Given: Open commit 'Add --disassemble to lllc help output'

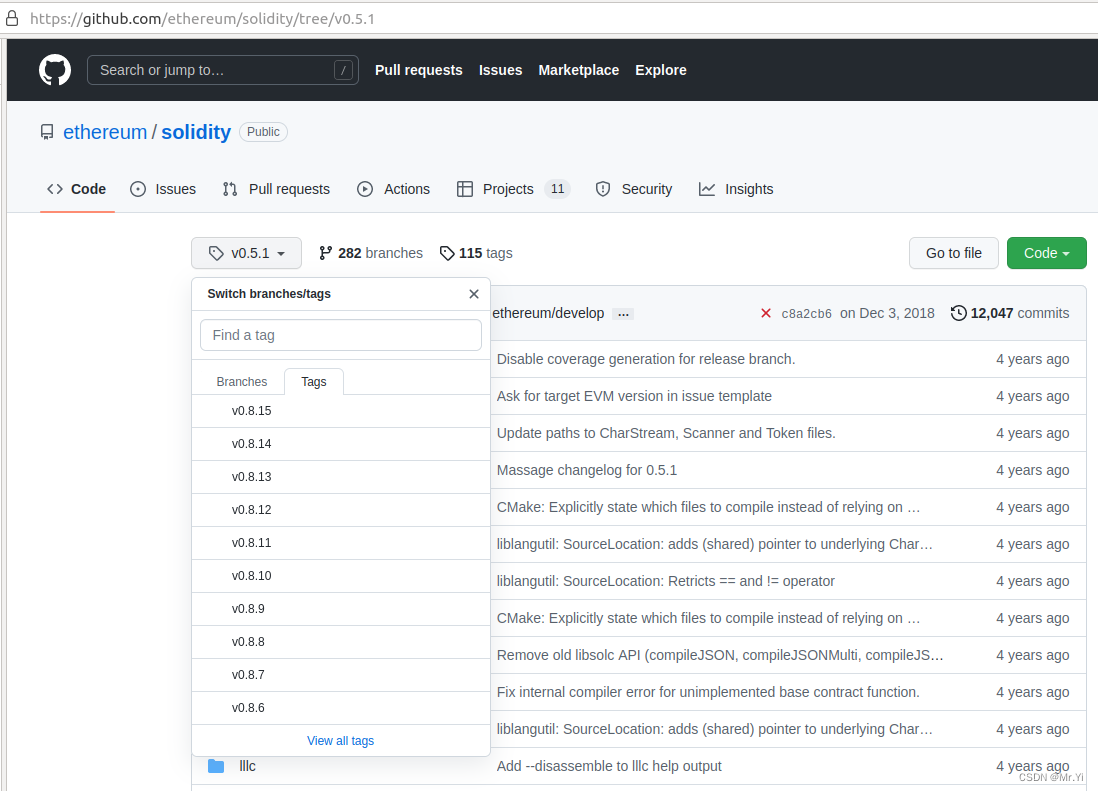Looking at the screenshot, I should 609,766.
